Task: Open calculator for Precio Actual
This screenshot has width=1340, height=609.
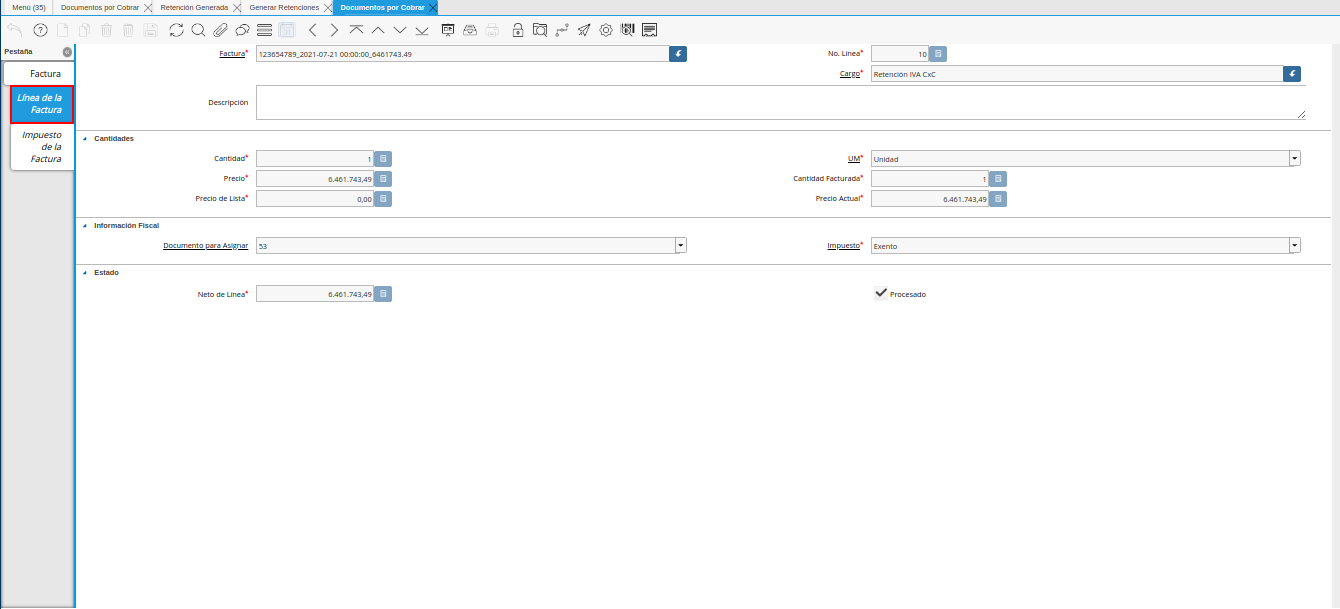Action: click(998, 199)
